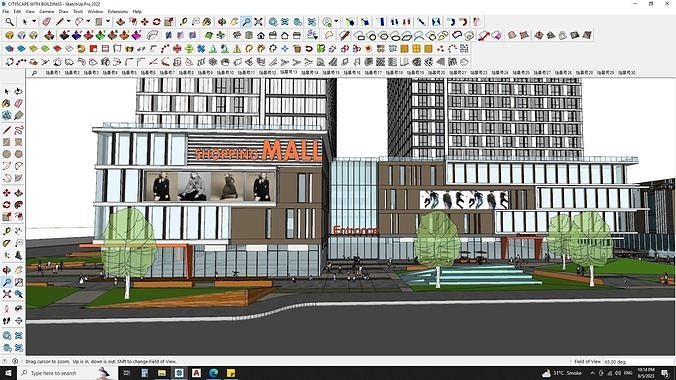Click status bar help question-mark icon
676x380 pixels.
[5, 361]
